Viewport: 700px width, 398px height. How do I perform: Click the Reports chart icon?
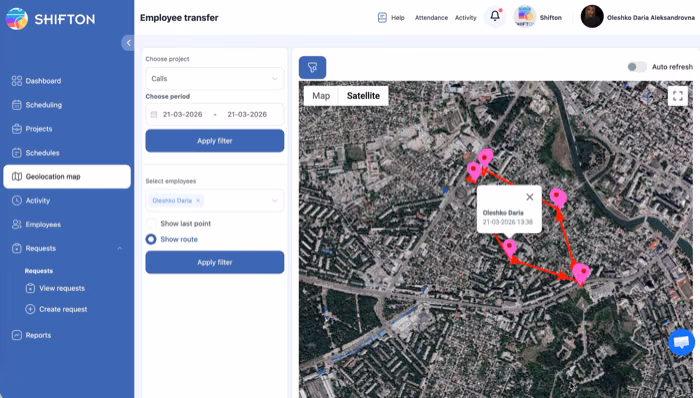(17, 335)
